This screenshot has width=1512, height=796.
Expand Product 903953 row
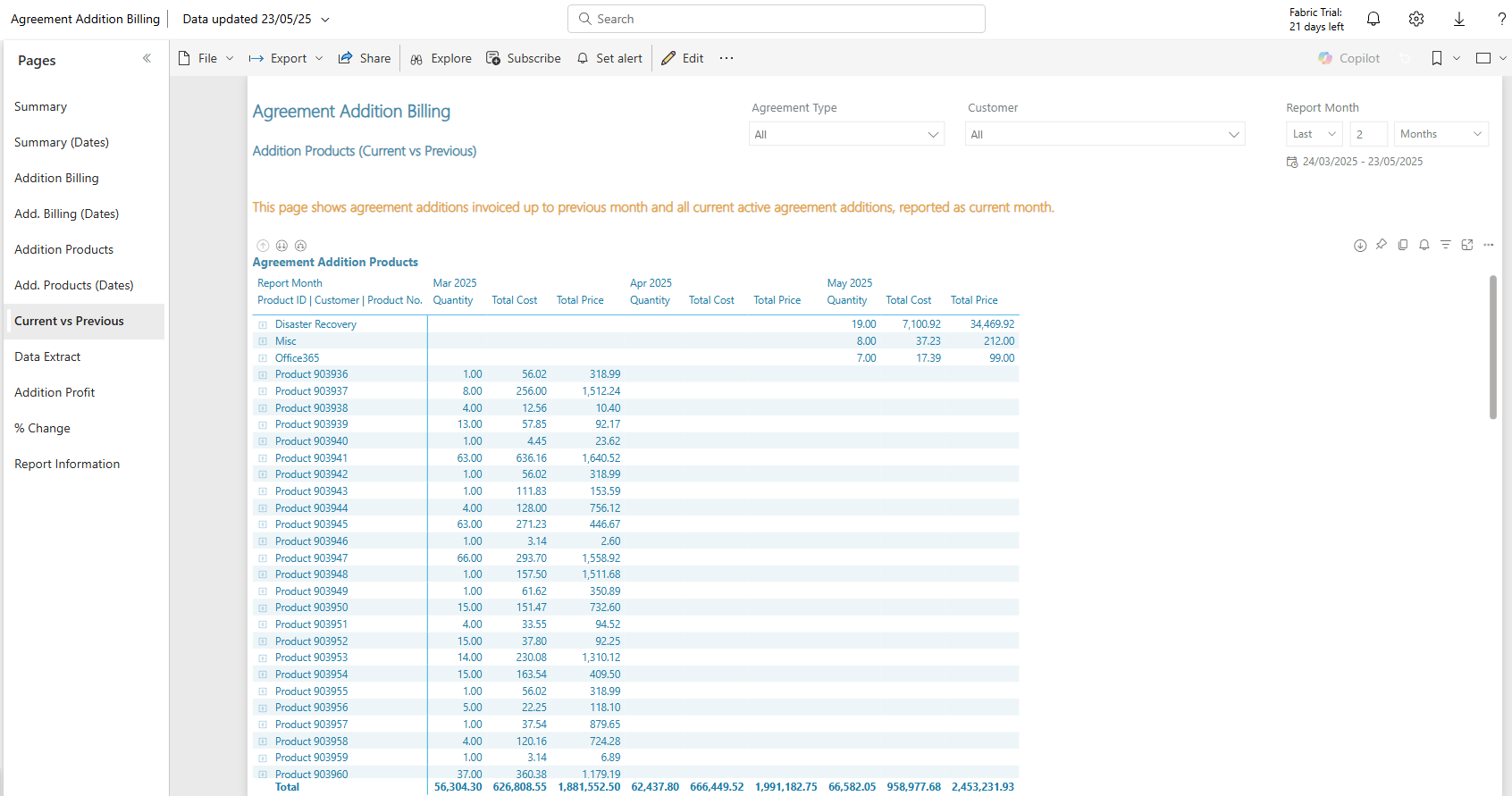point(263,658)
